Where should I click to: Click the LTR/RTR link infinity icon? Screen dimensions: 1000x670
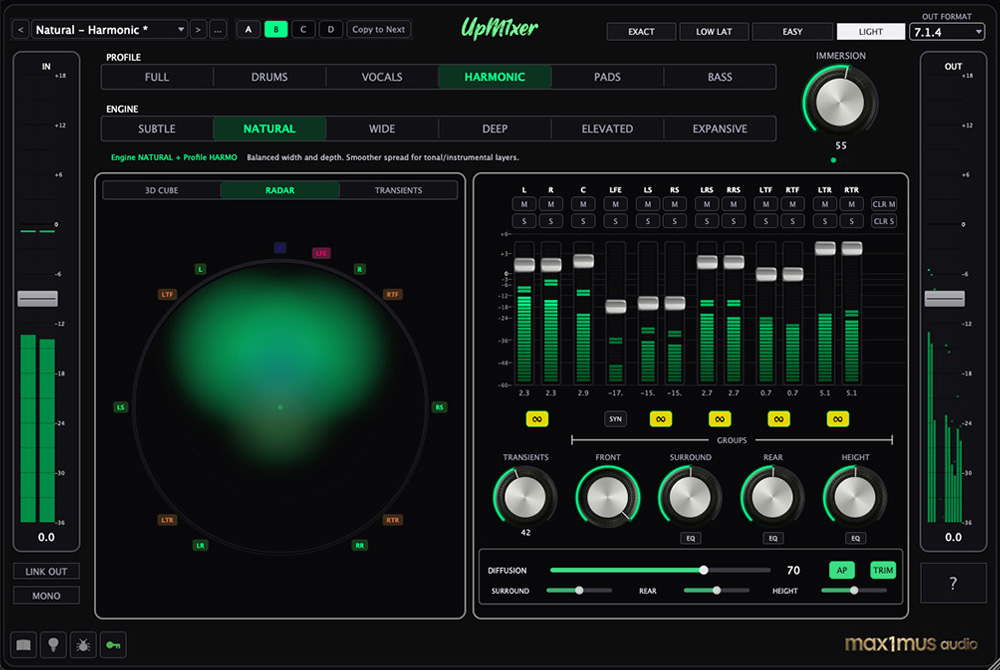pyautogui.click(x=838, y=419)
